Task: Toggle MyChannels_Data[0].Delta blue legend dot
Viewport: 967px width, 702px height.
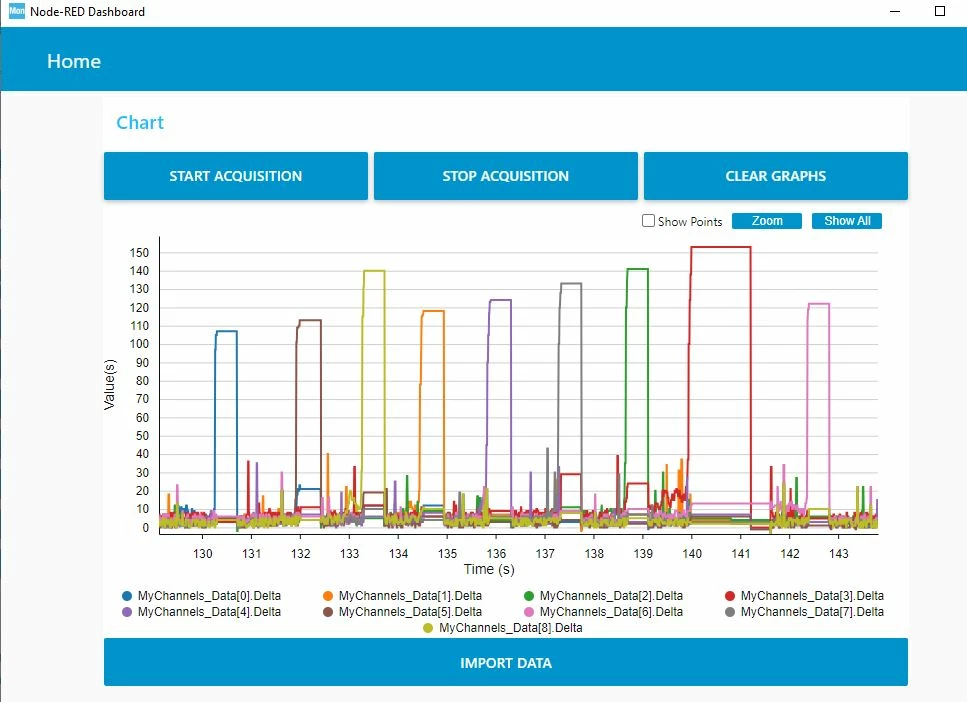Action: [x=127, y=596]
